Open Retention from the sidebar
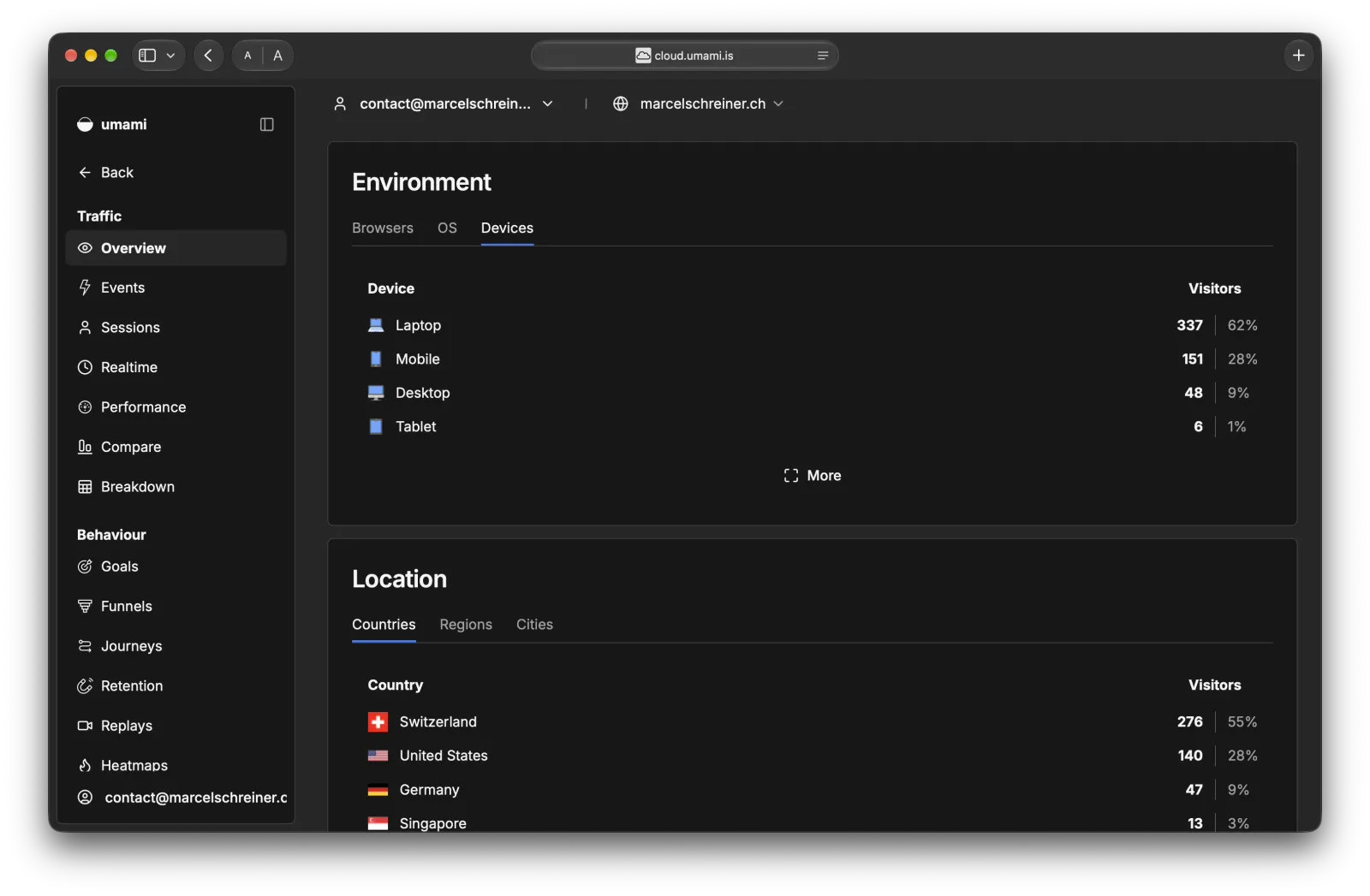This screenshot has width=1370, height=896. (176, 685)
